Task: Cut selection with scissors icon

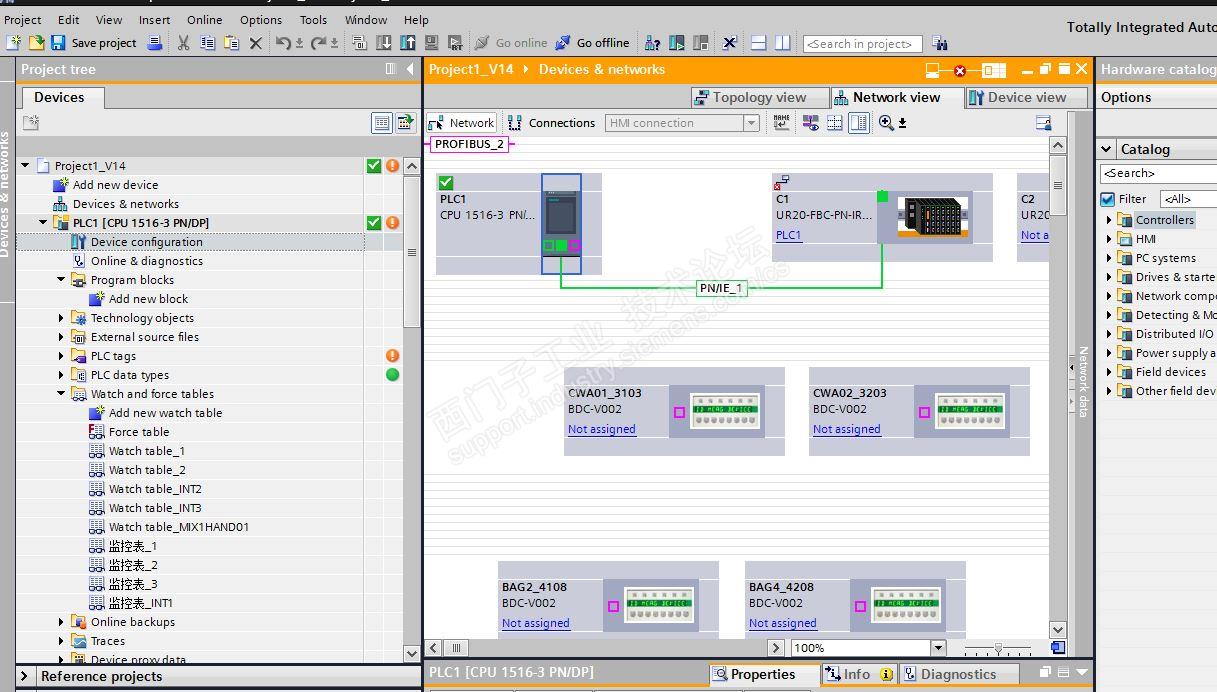Action: tap(183, 43)
